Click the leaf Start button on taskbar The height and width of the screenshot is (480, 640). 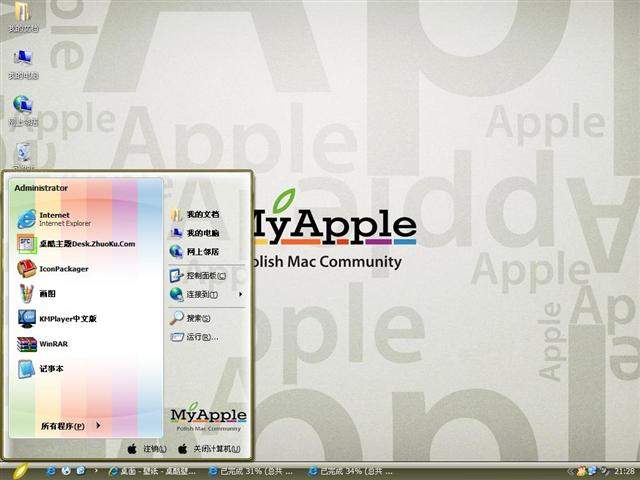pyautogui.click(x=20, y=471)
